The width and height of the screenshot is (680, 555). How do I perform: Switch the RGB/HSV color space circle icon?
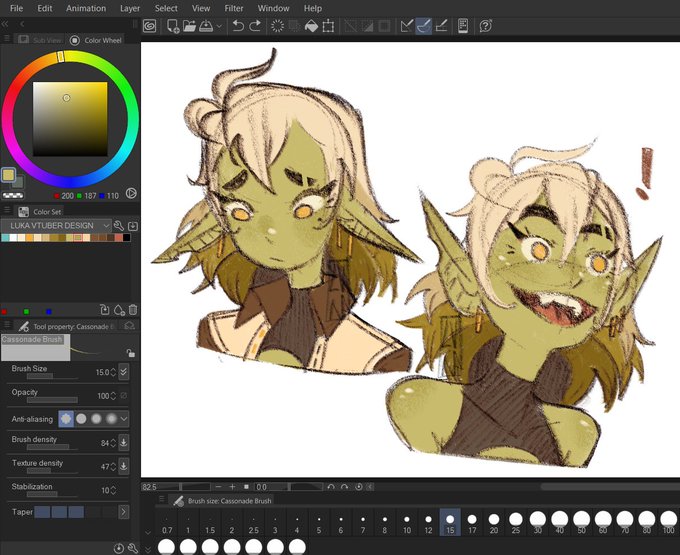(x=131, y=193)
